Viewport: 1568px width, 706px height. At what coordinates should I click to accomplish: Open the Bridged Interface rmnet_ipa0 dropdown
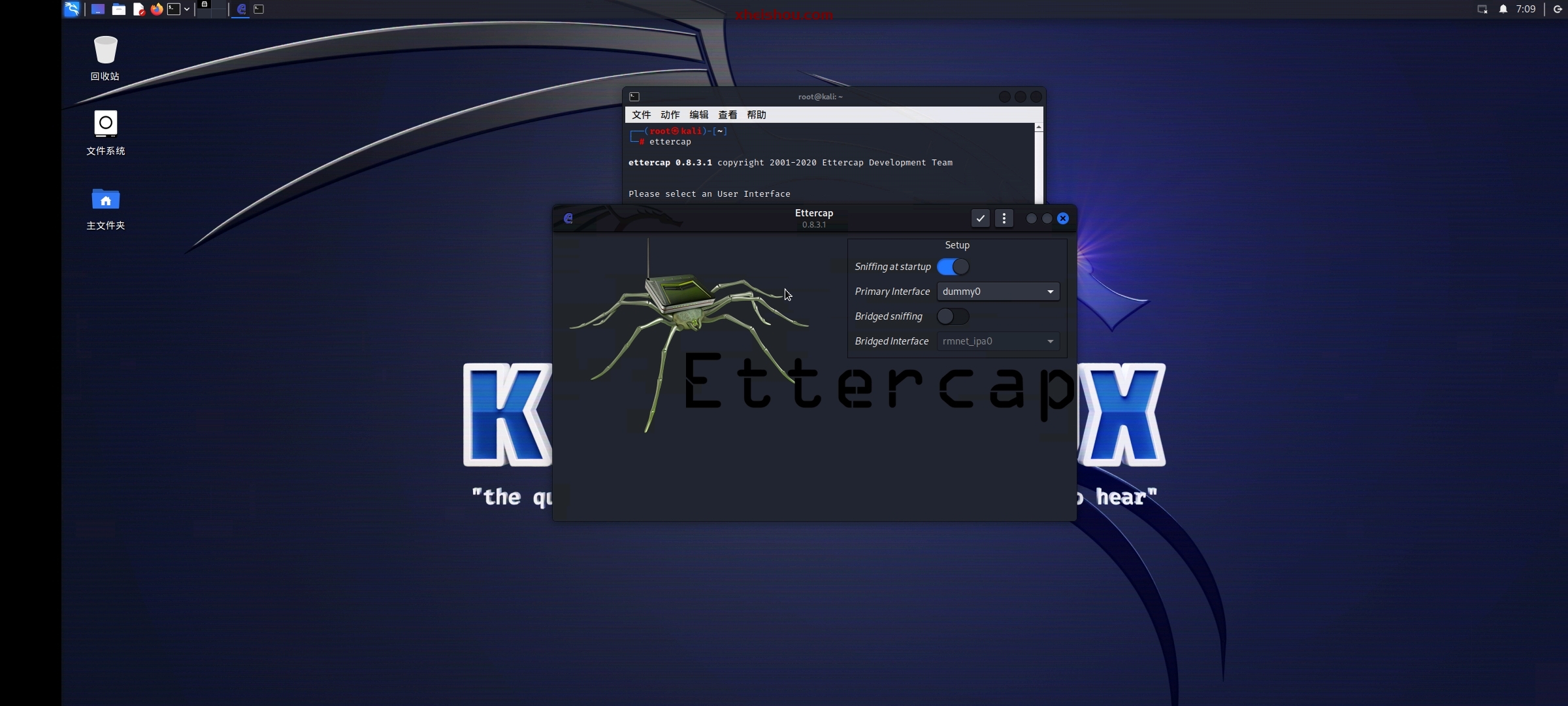pos(998,341)
